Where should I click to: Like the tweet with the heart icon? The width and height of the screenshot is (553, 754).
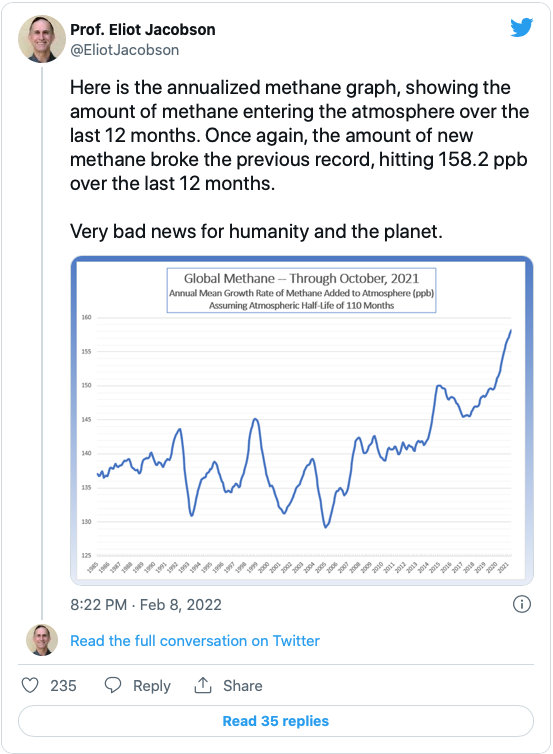(x=30, y=685)
